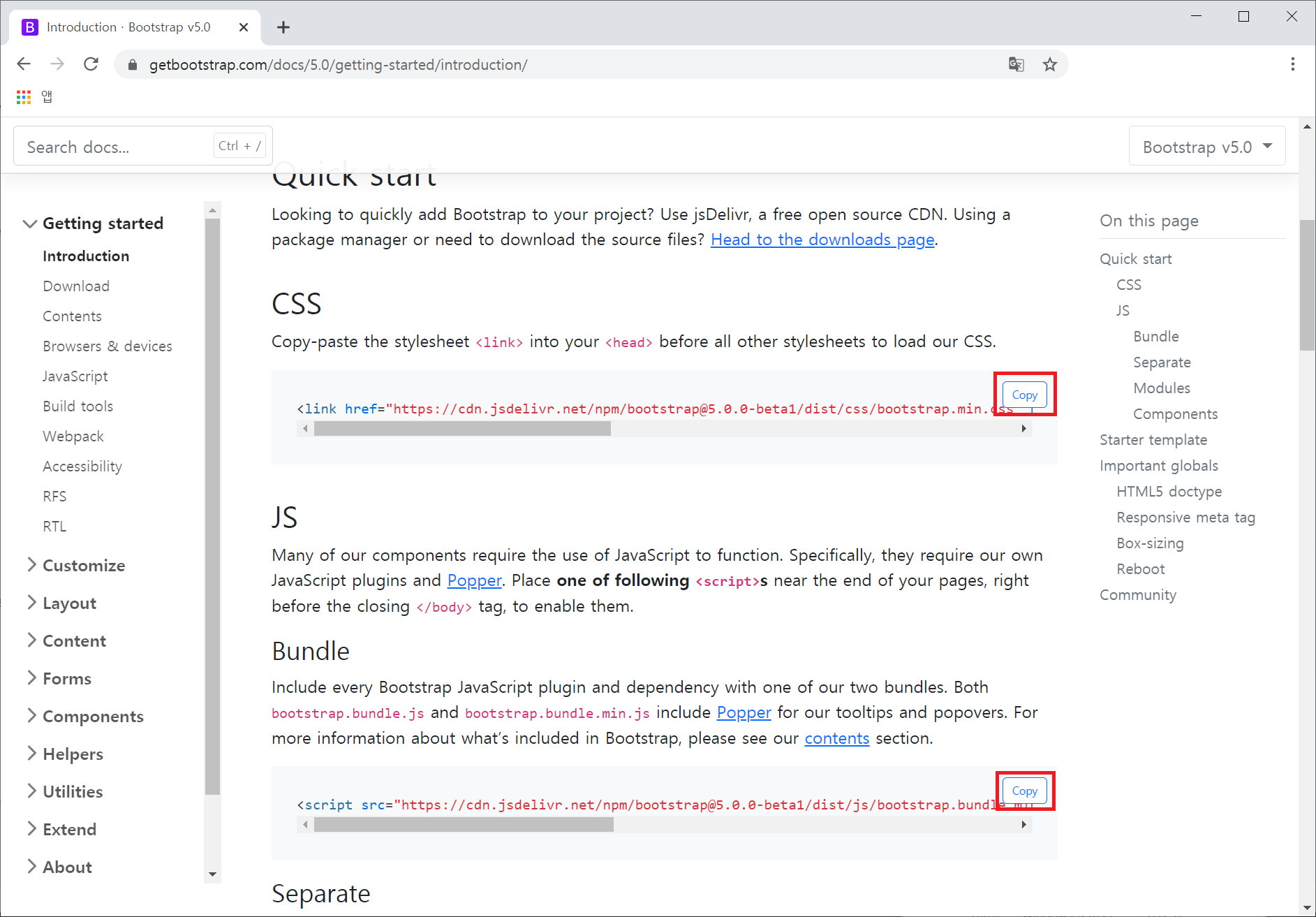Click the Popper link in Bundle paragraph
The width and height of the screenshot is (1316, 917).
pyautogui.click(x=744, y=712)
